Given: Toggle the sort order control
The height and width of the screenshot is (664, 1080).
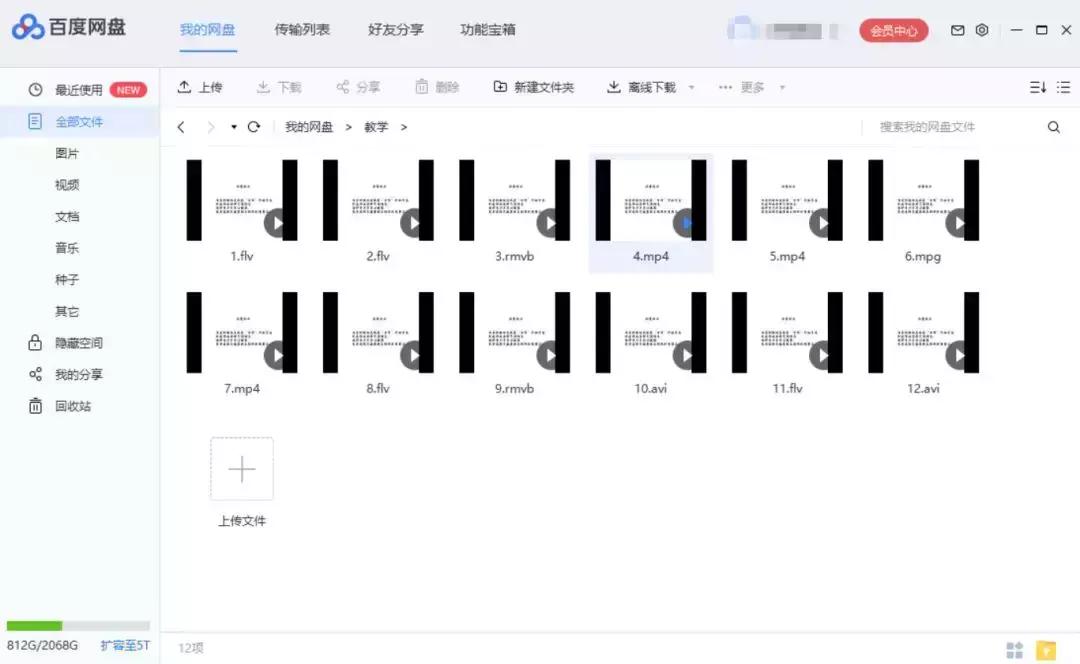Looking at the screenshot, I should pos(1038,87).
